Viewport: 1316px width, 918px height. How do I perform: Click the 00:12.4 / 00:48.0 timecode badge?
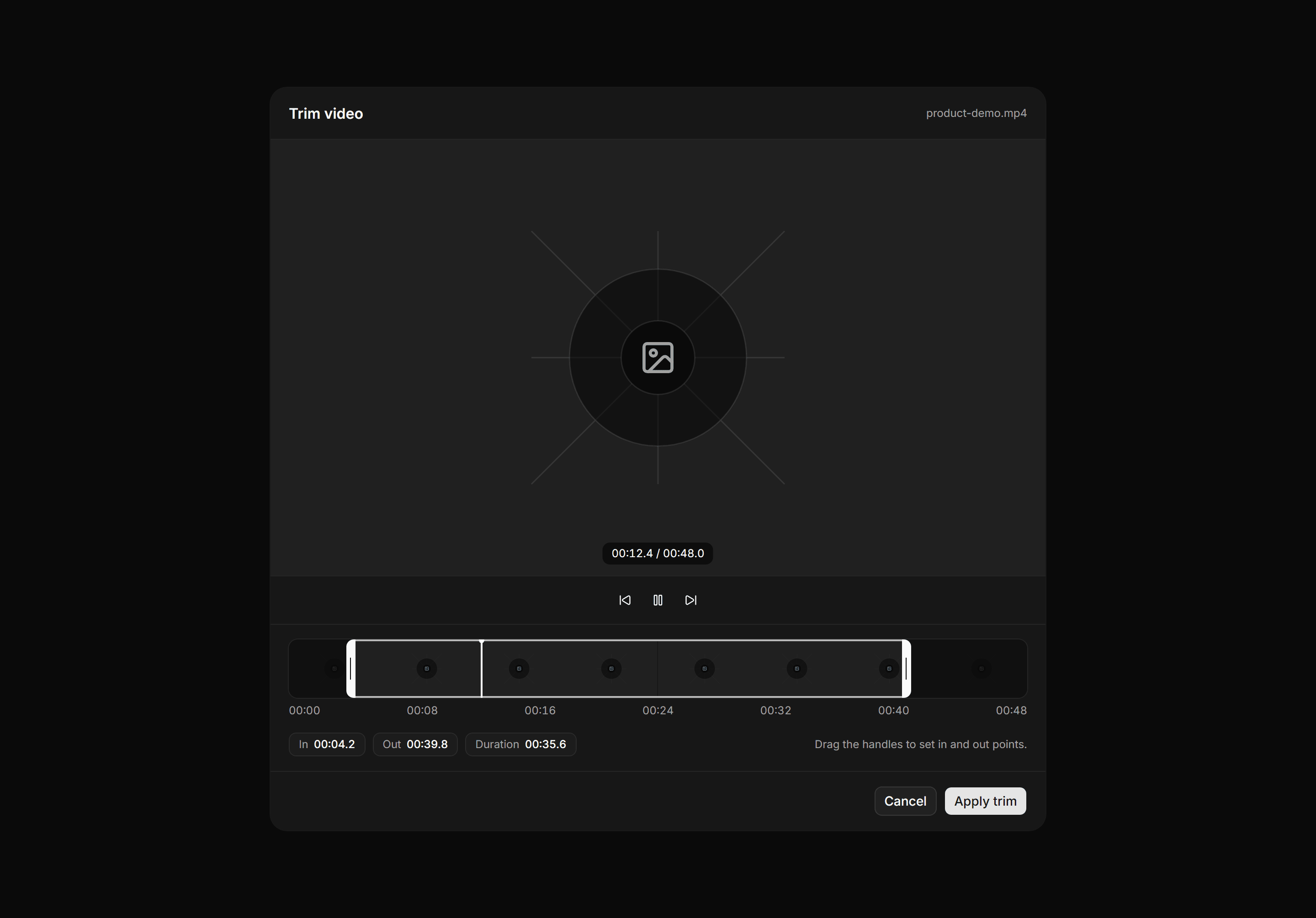658,554
